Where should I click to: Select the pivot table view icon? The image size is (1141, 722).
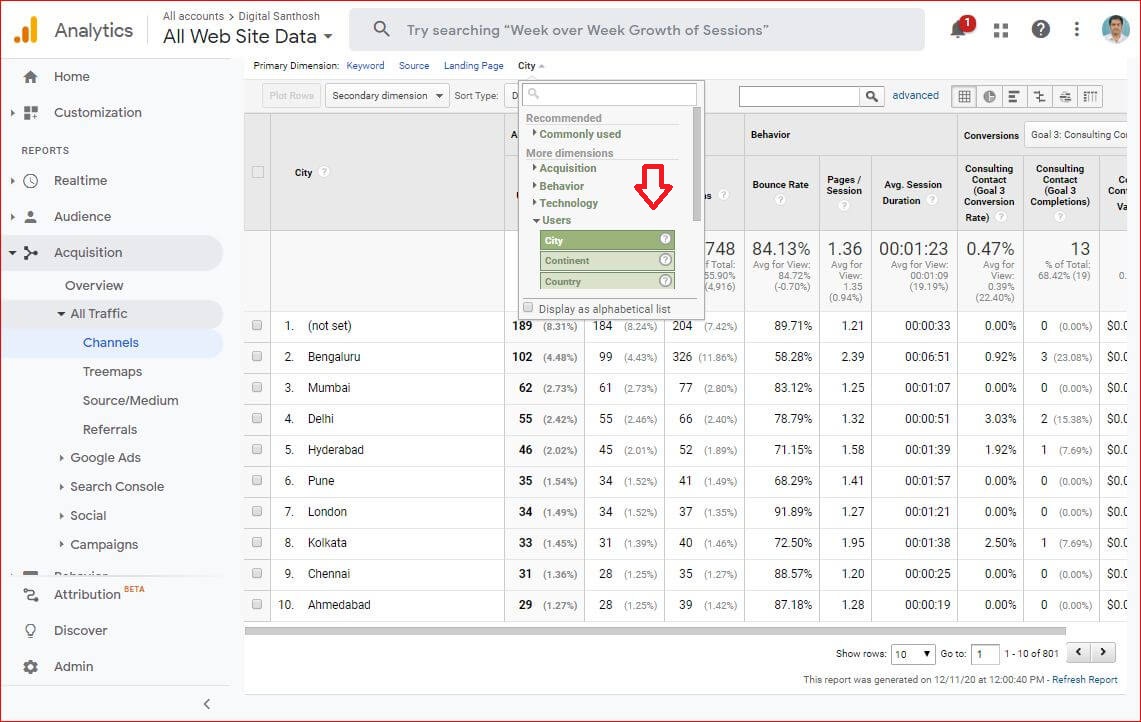[1090, 96]
